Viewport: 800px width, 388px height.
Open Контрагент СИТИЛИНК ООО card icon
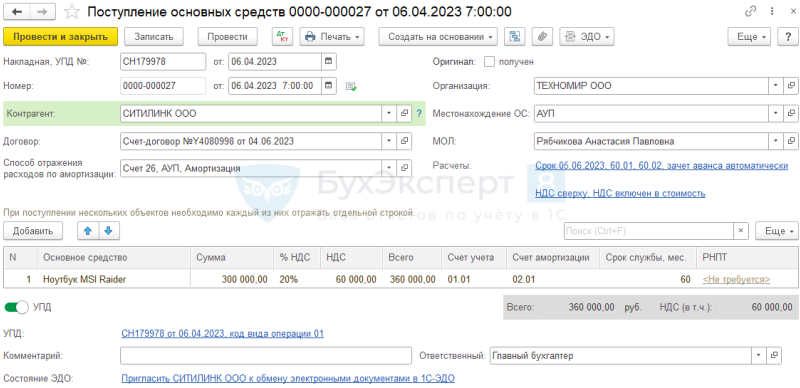pyautogui.click(x=404, y=114)
